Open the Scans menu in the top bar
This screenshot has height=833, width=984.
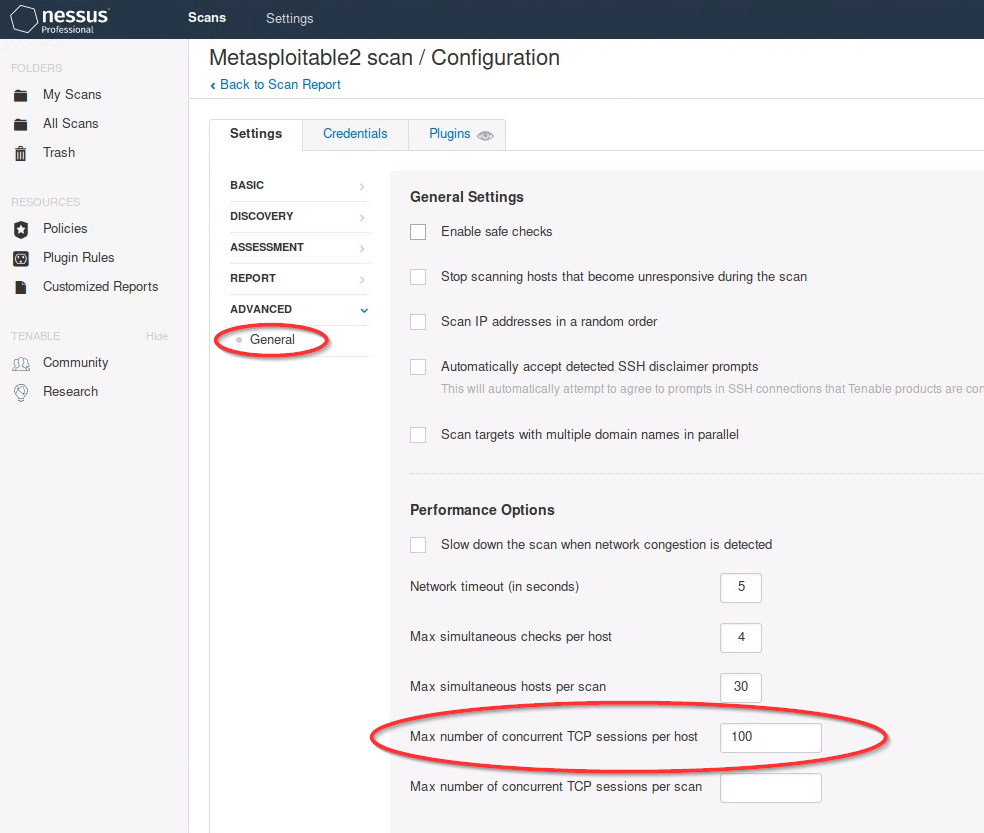tap(207, 18)
